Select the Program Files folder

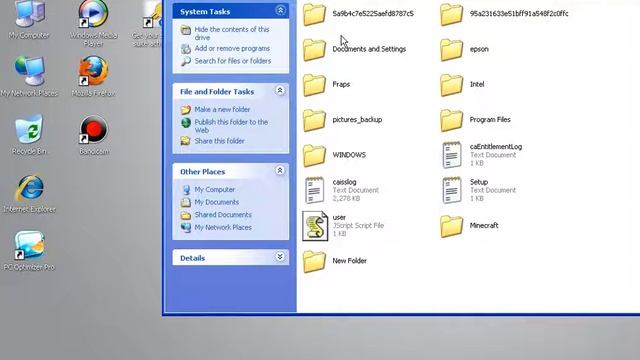click(476, 120)
